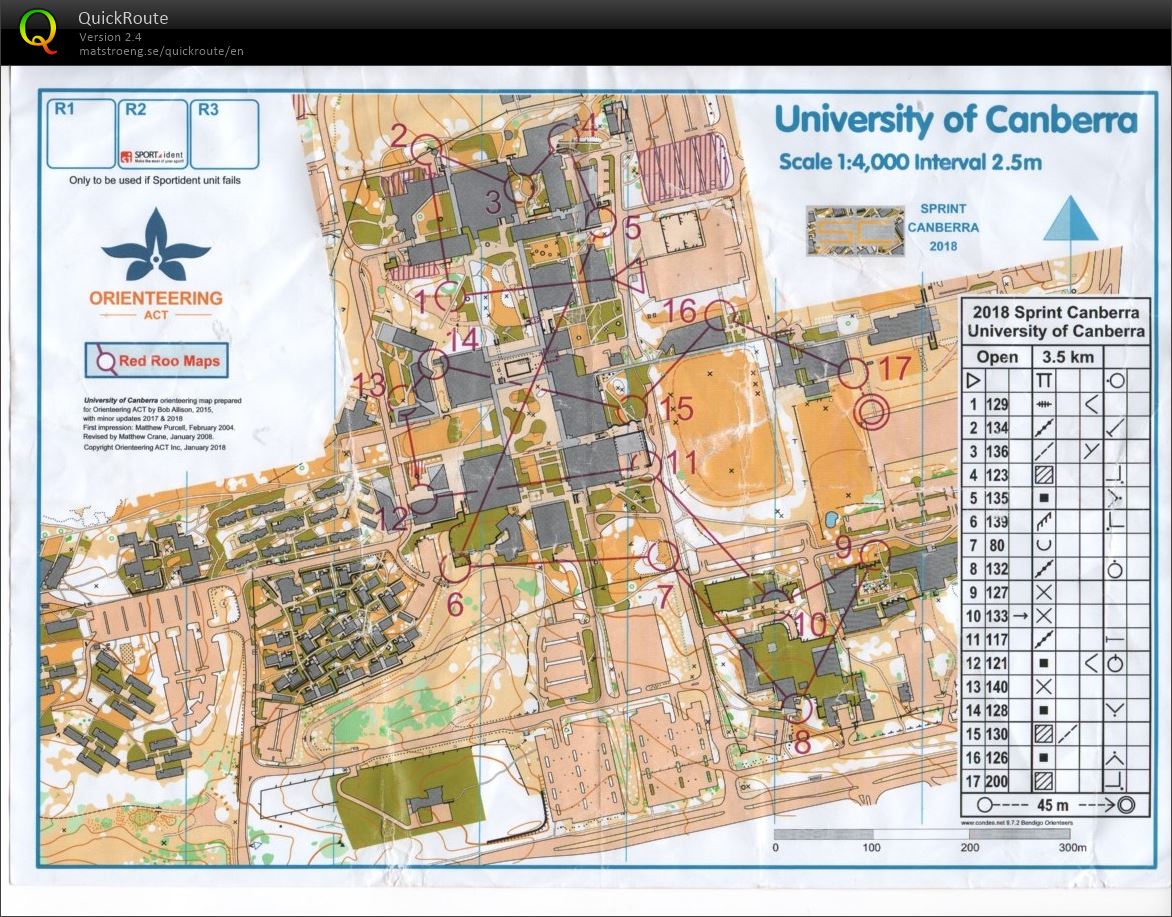This screenshot has width=1172, height=917.
Task: Open the matstroeng.se/quickroute/en link
Action: tap(161, 51)
